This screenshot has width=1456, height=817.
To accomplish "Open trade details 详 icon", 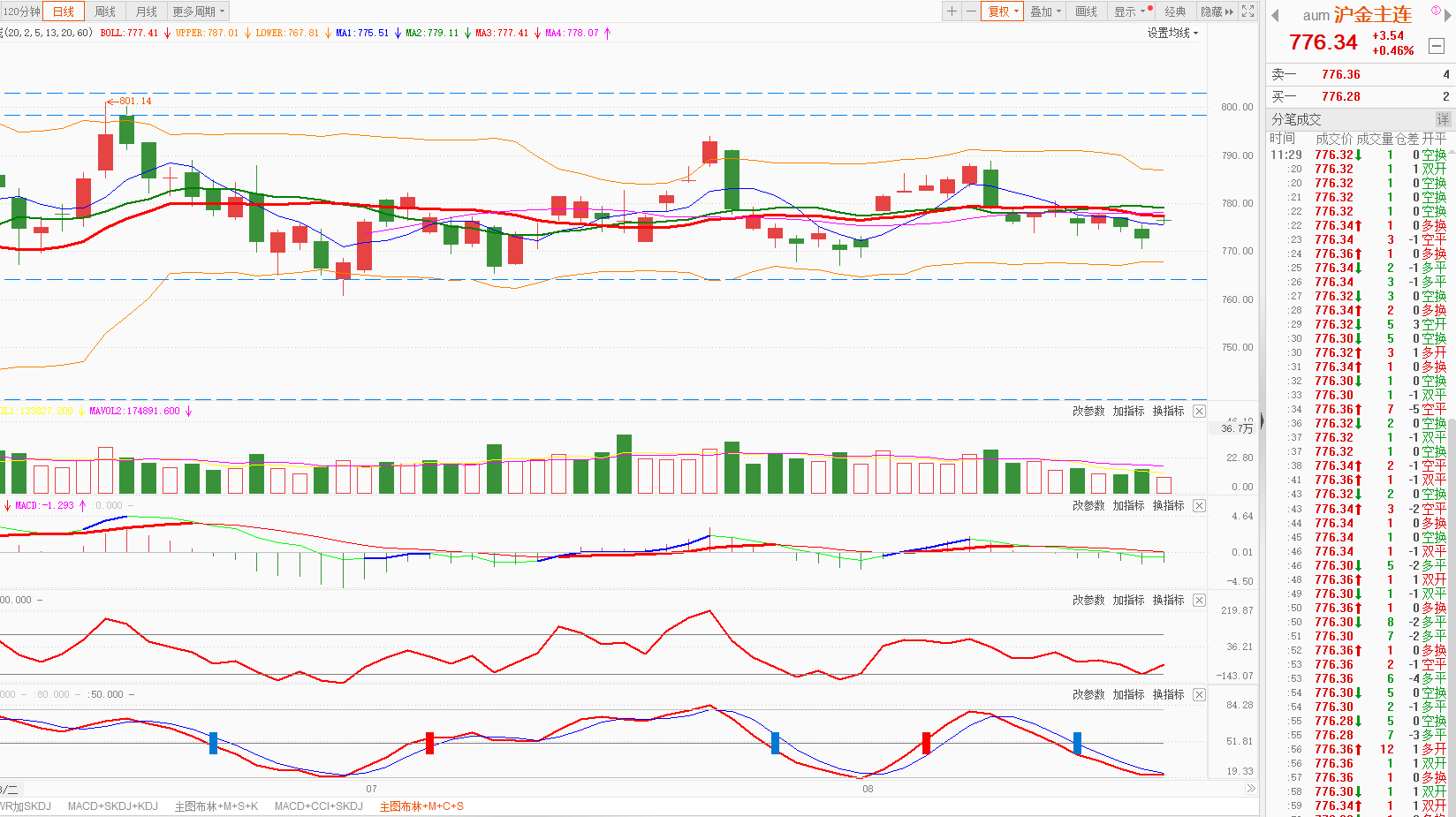I will (1443, 119).
